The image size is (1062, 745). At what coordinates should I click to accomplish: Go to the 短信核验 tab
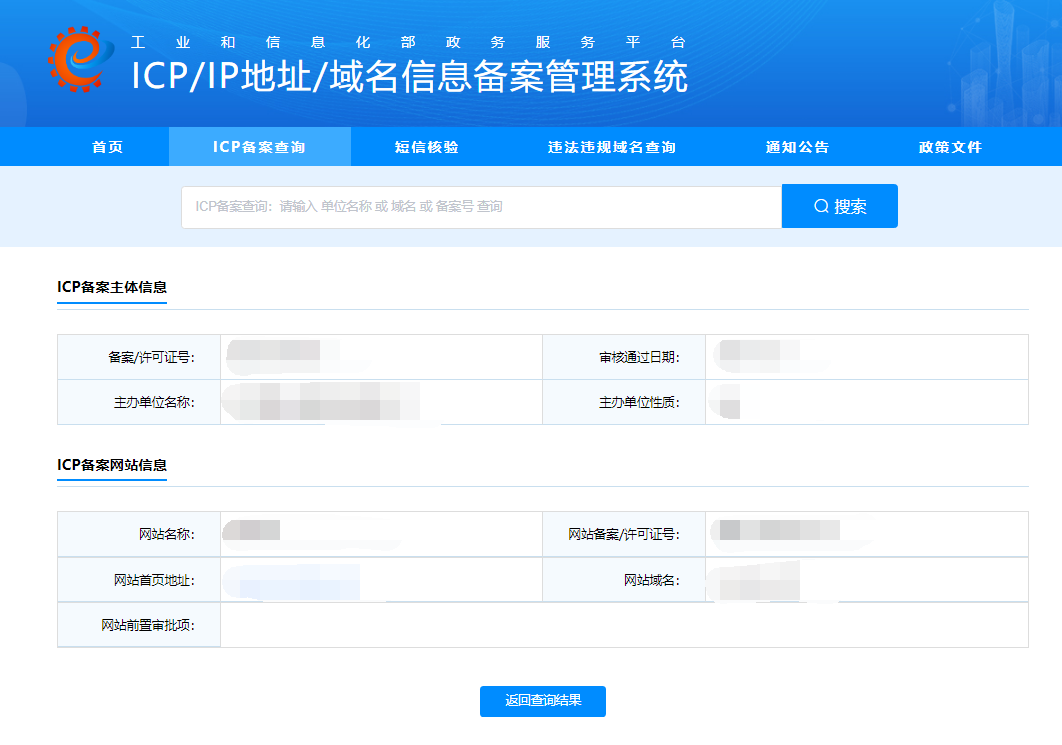pos(427,147)
